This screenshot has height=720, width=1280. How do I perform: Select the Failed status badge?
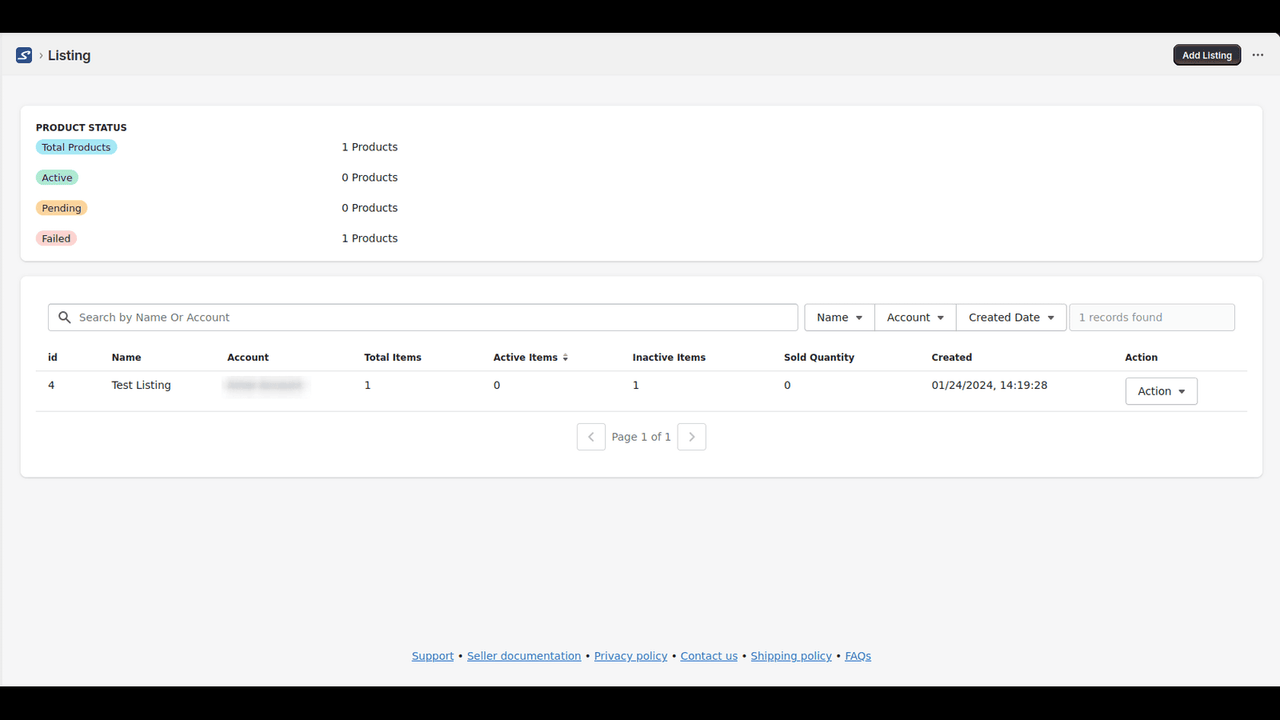(56, 238)
